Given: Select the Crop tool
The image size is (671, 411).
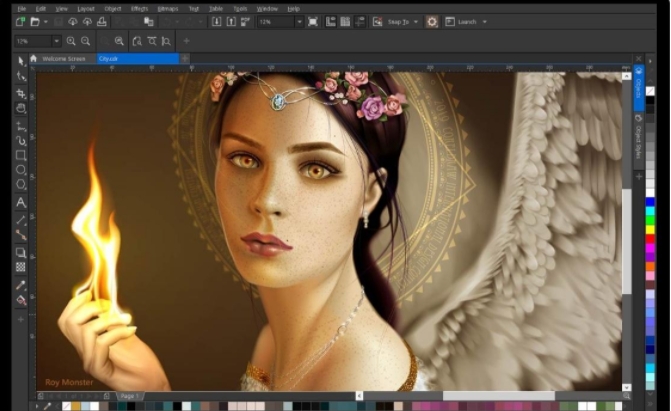Looking at the screenshot, I should click(x=21, y=93).
